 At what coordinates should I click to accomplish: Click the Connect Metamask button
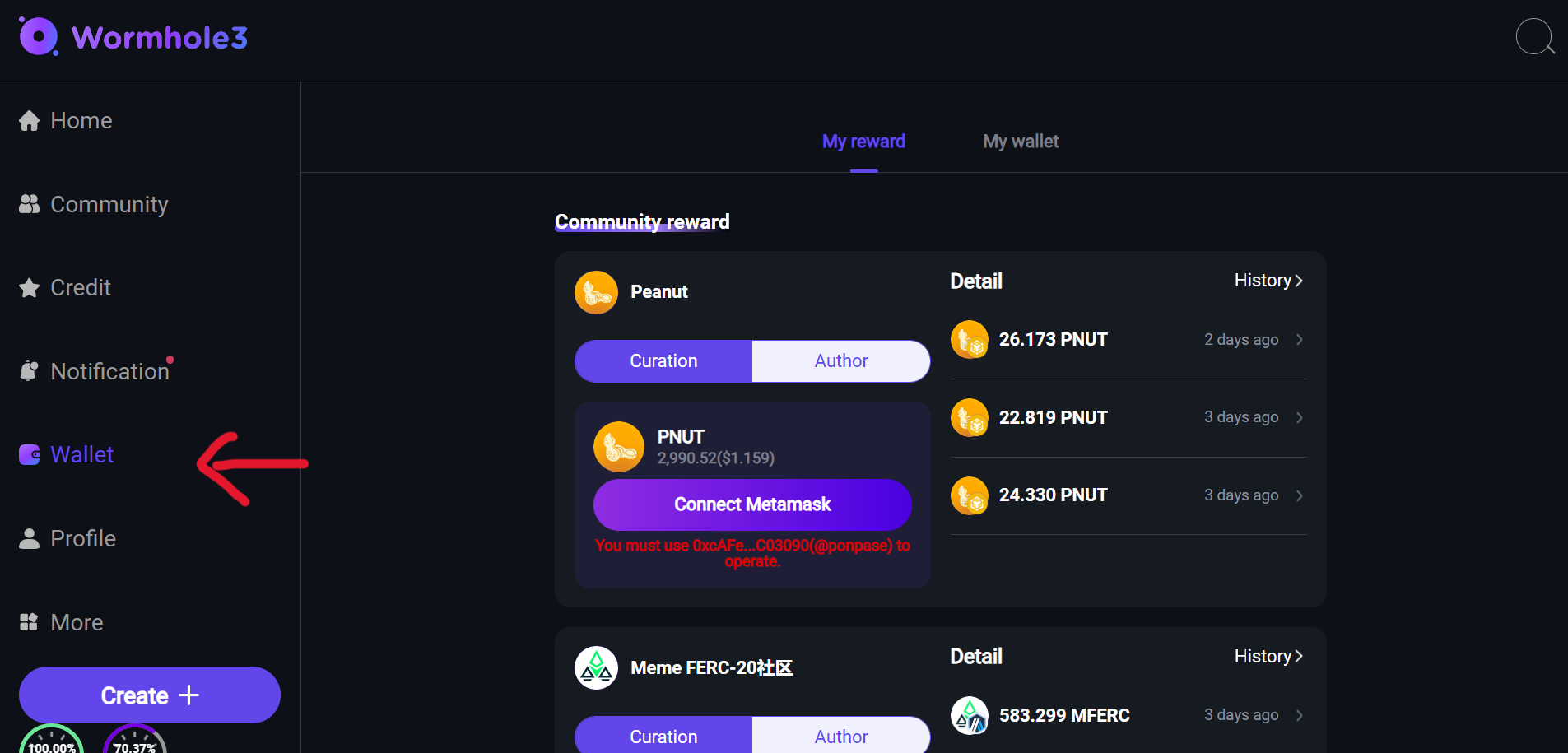click(751, 504)
